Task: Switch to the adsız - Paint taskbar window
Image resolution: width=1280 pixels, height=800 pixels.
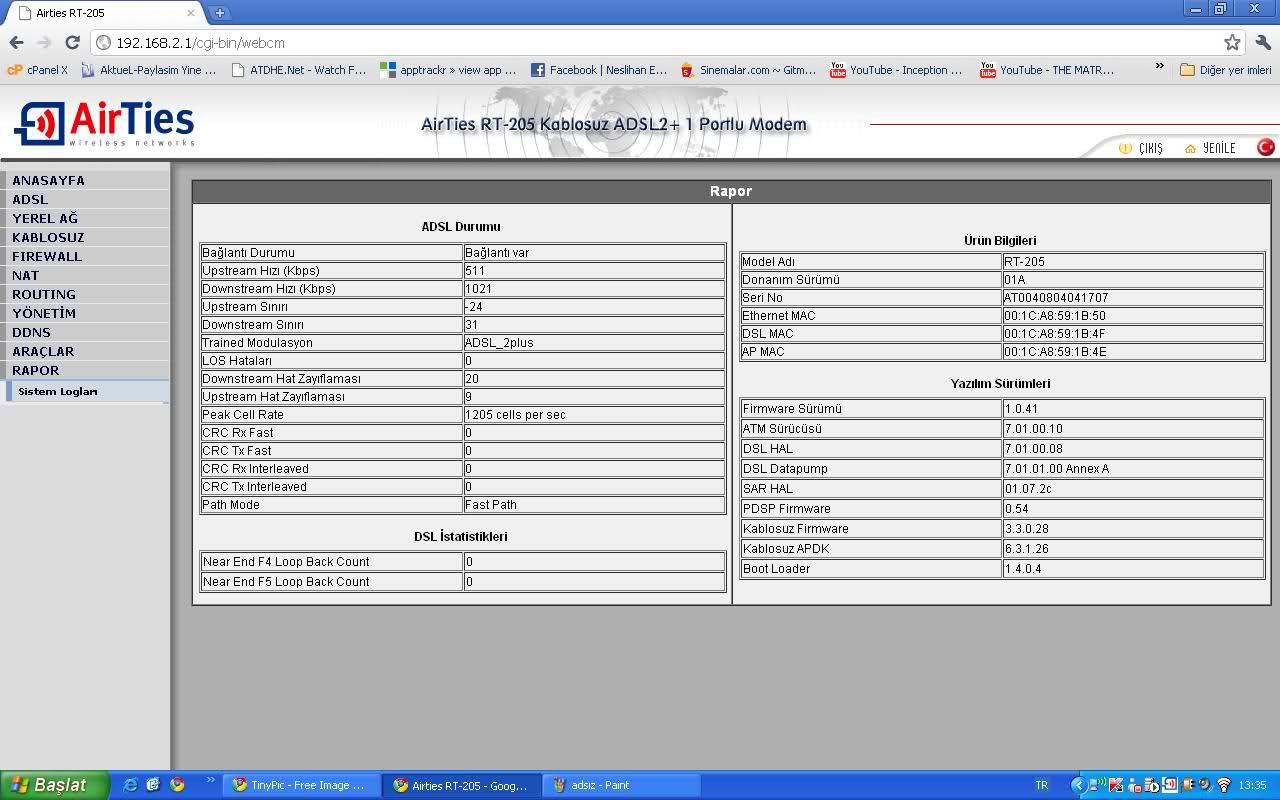Action: pos(622,785)
